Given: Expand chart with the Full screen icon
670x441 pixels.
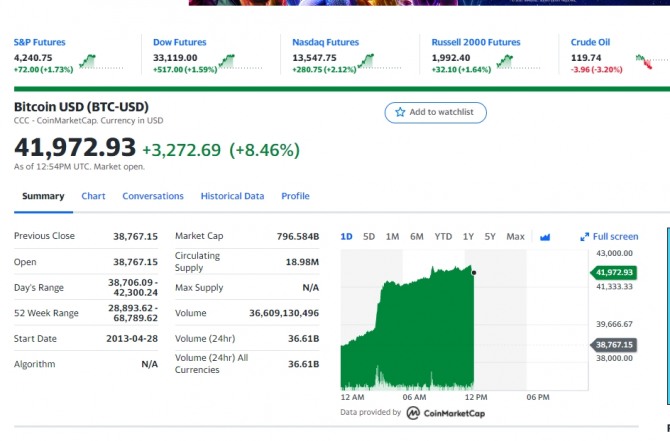Looking at the screenshot, I should (585, 237).
